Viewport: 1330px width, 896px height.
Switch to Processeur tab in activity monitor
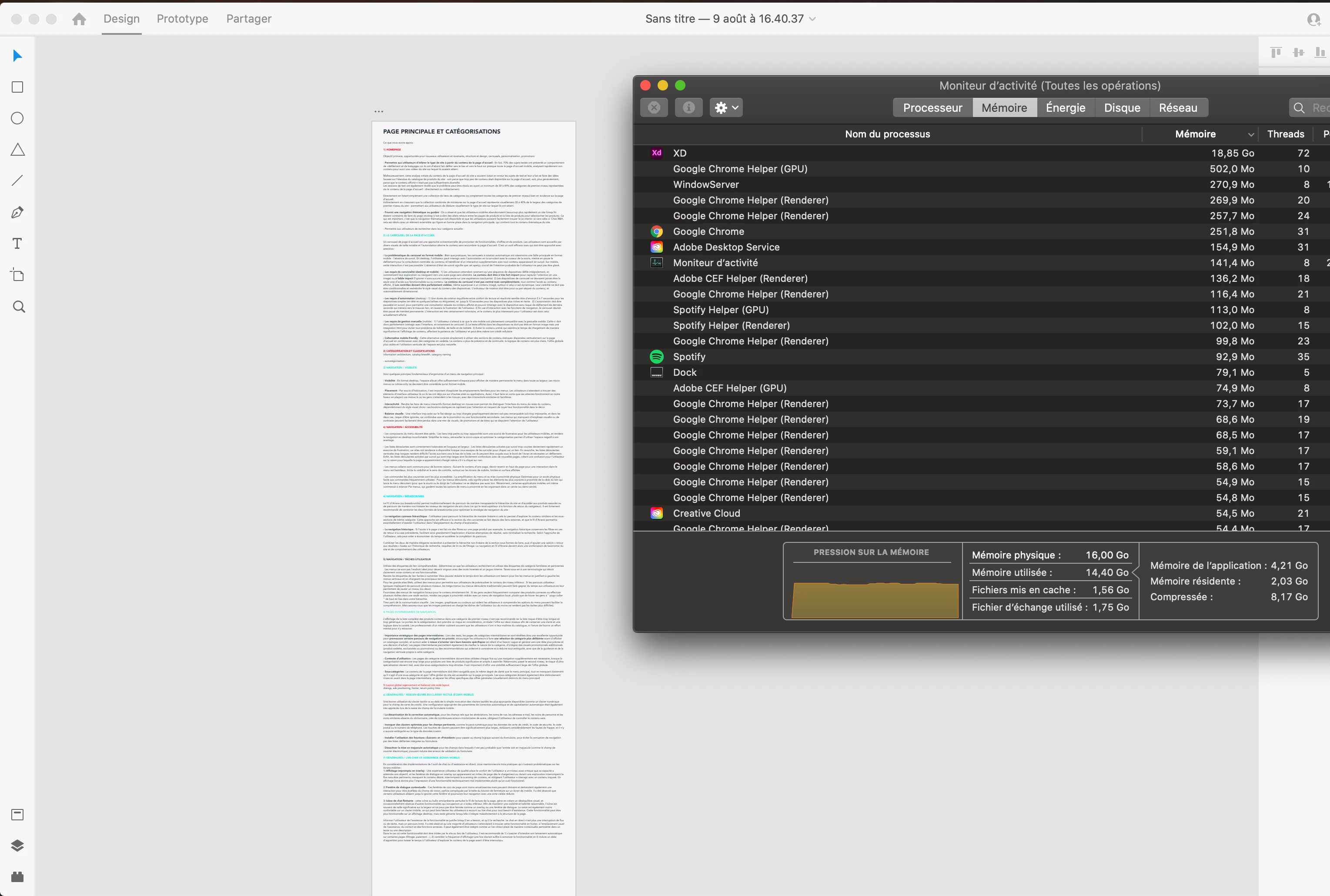click(932, 108)
